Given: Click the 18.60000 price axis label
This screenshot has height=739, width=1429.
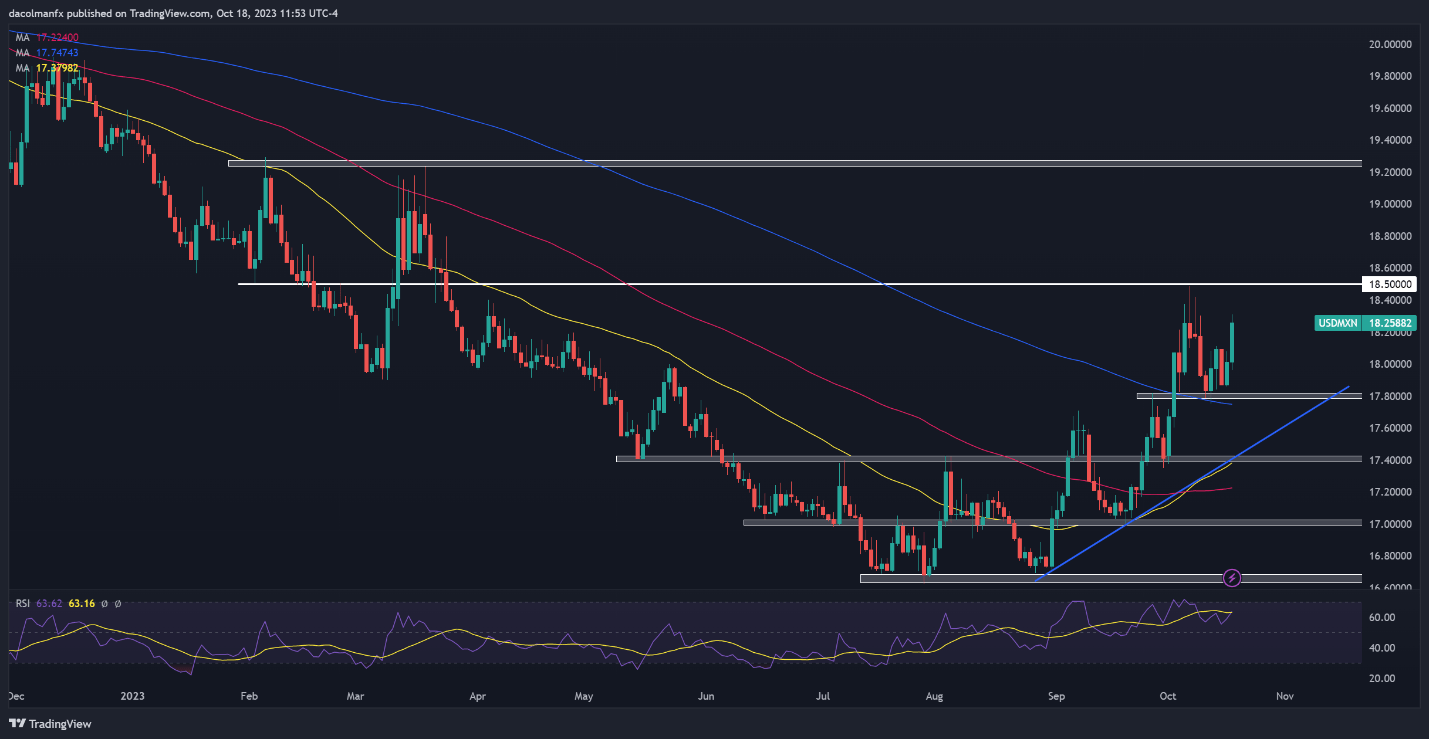Looking at the screenshot, I should point(1392,268).
